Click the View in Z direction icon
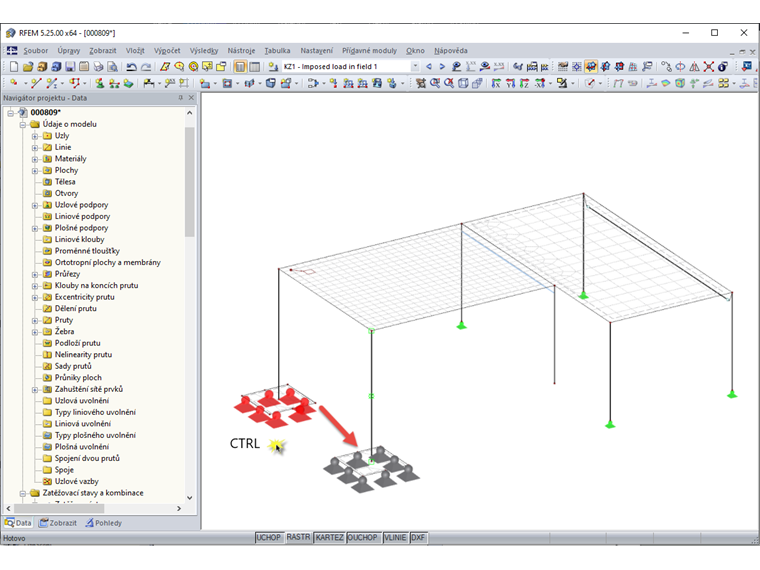Image resolution: width=760 pixels, height=570 pixels. click(x=524, y=83)
